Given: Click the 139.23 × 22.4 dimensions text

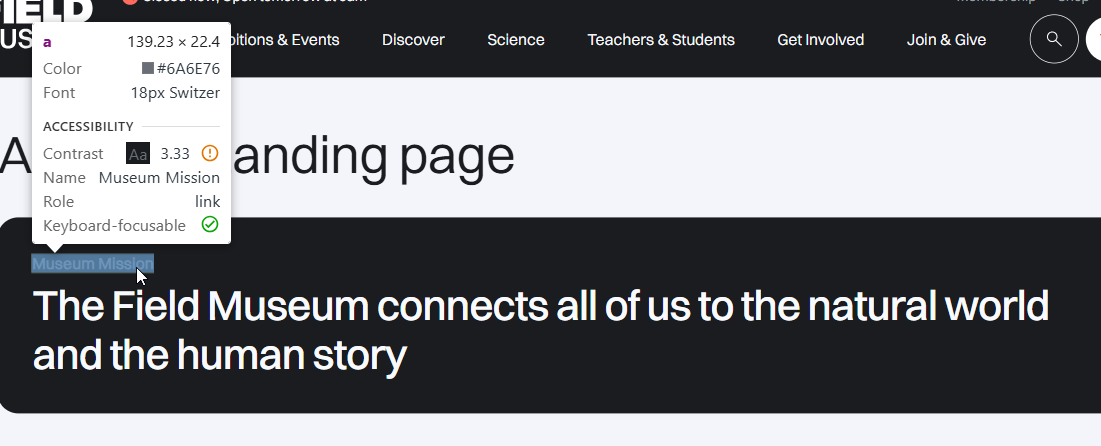Looking at the screenshot, I should click(173, 42).
